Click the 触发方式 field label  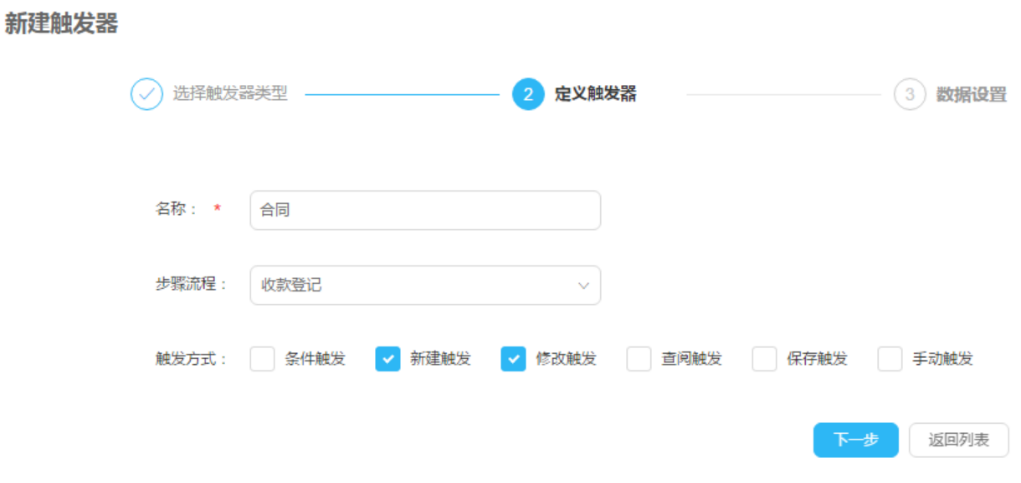tap(191, 359)
